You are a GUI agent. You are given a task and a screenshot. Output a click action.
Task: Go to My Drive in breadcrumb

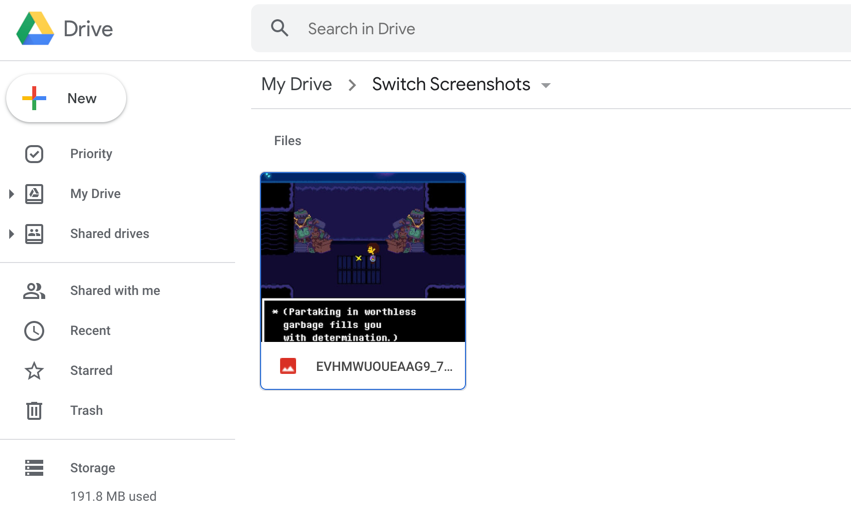point(296,85)
